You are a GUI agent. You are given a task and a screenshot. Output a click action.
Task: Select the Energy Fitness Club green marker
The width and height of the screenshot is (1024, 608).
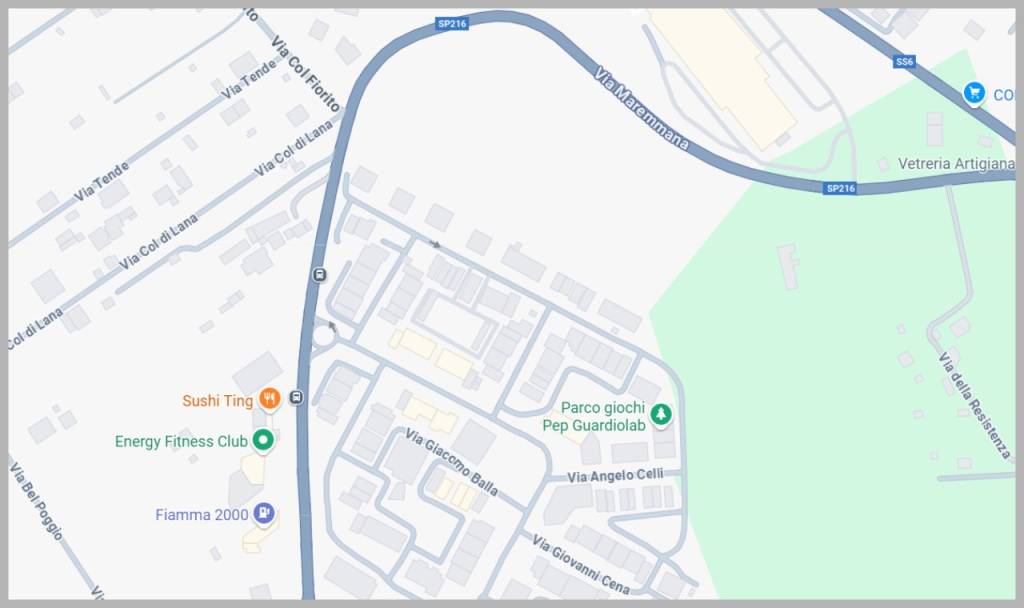263,440
